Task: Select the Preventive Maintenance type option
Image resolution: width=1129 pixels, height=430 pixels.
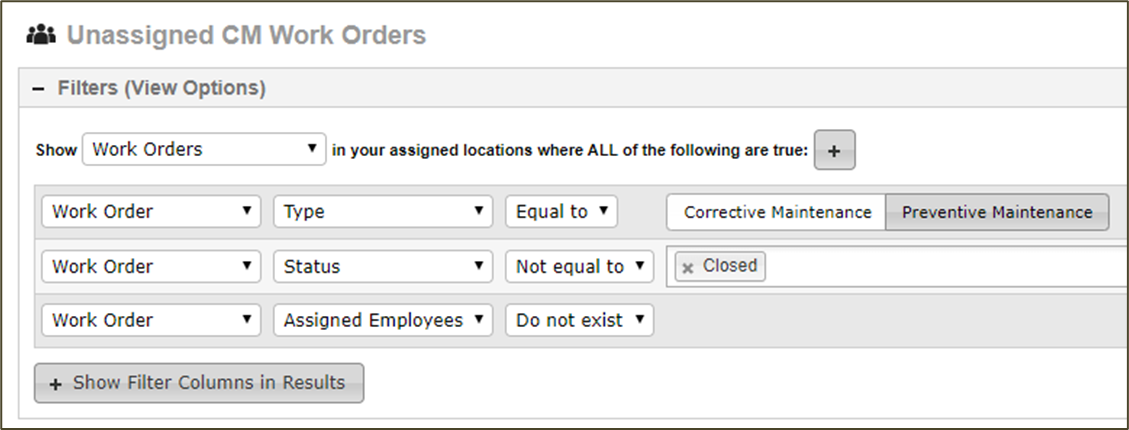Action: [x=997, y=212]
